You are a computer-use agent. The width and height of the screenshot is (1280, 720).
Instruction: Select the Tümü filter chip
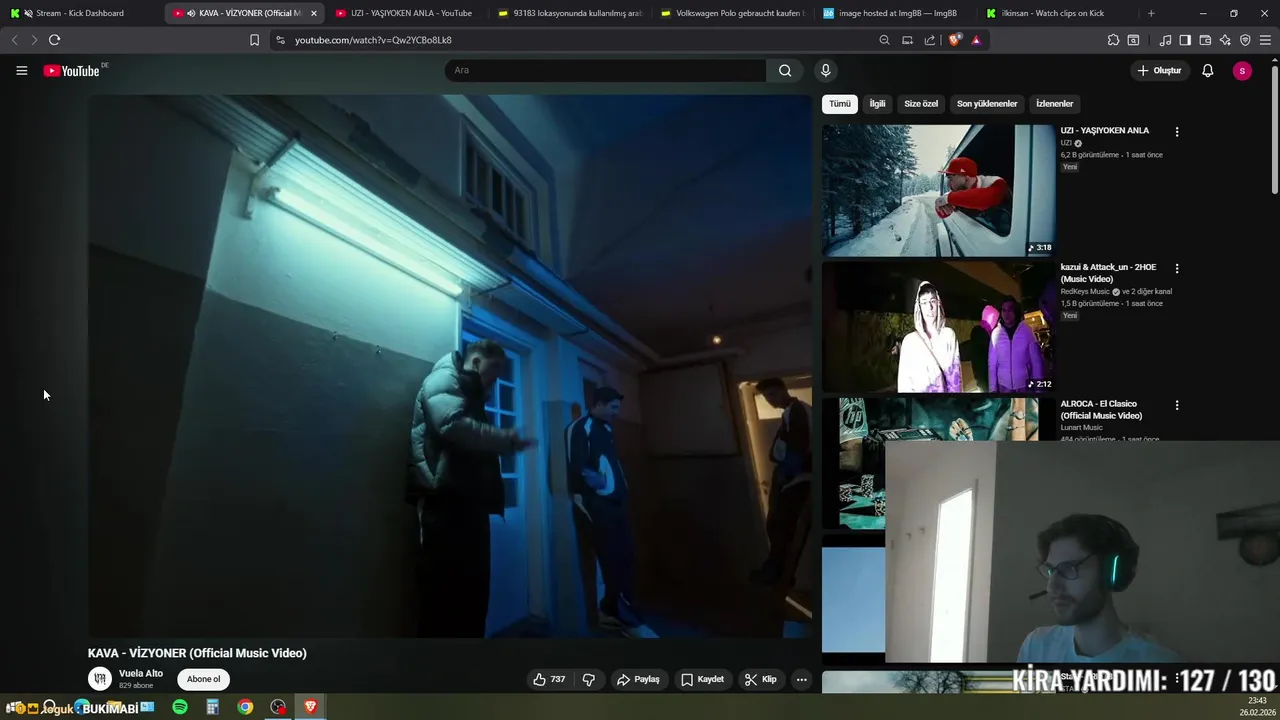click(x=840, y=104)
